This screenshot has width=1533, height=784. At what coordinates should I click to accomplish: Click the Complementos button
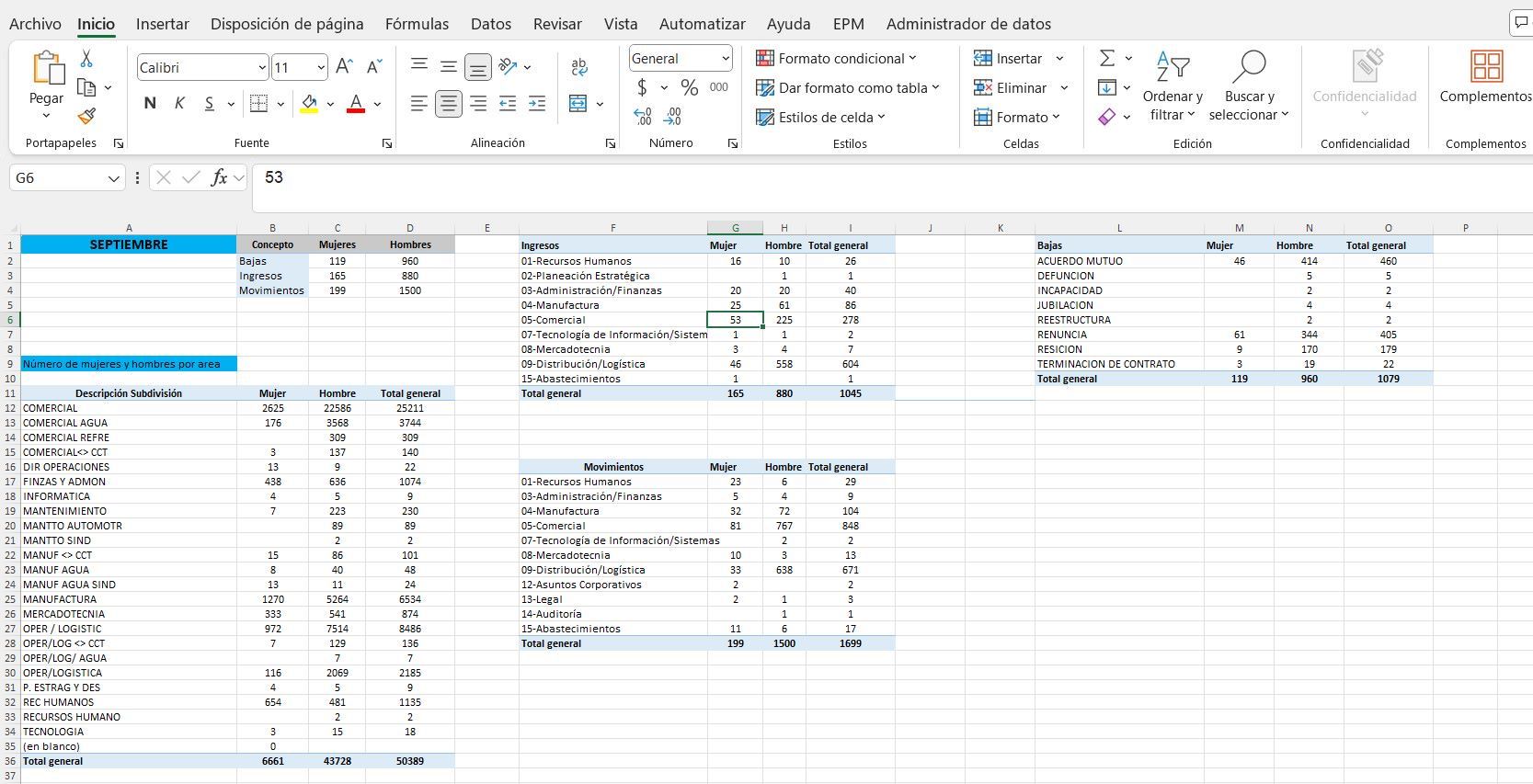tap(1485, 77)
